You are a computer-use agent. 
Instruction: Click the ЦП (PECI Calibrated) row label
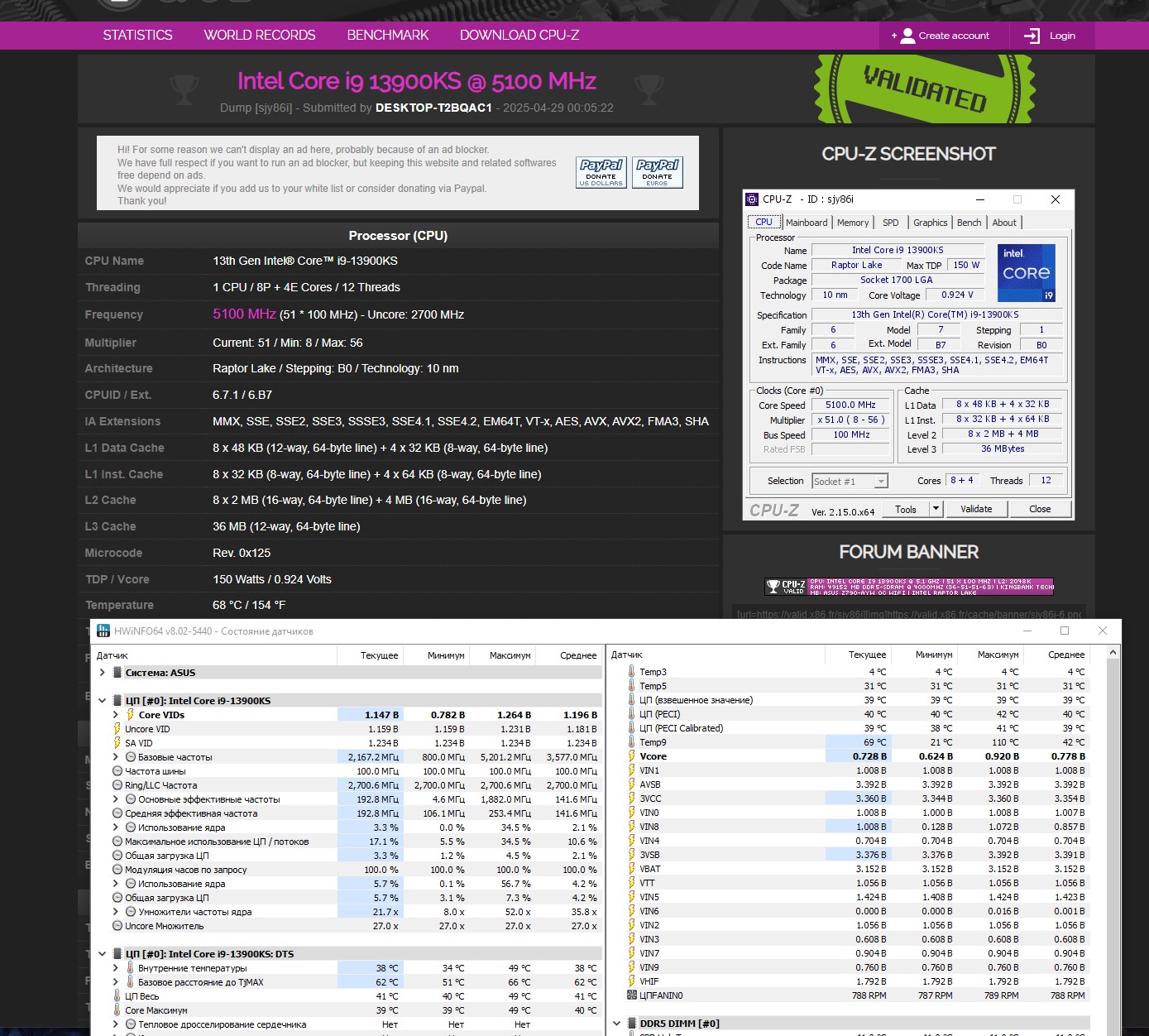(681, 728)
